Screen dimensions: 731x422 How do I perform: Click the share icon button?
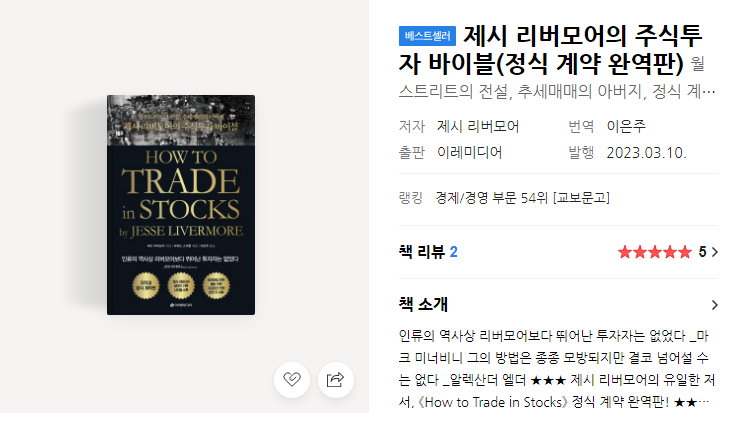[336, 380]
